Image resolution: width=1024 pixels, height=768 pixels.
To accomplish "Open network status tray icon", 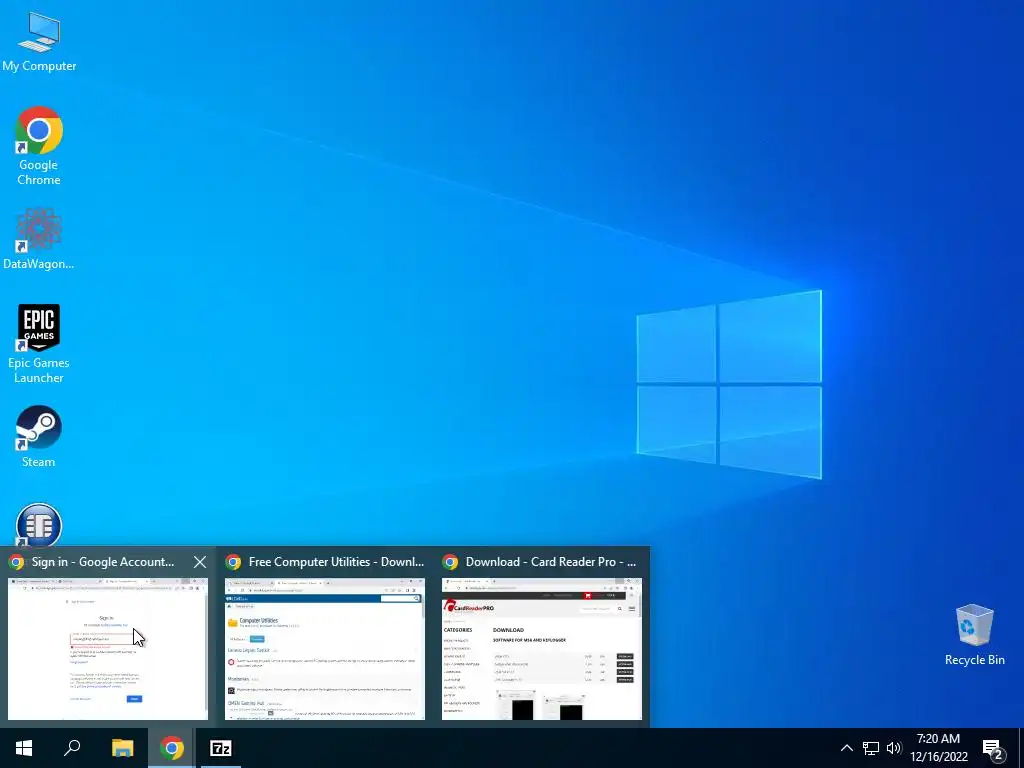I will (x=871, y=748).
